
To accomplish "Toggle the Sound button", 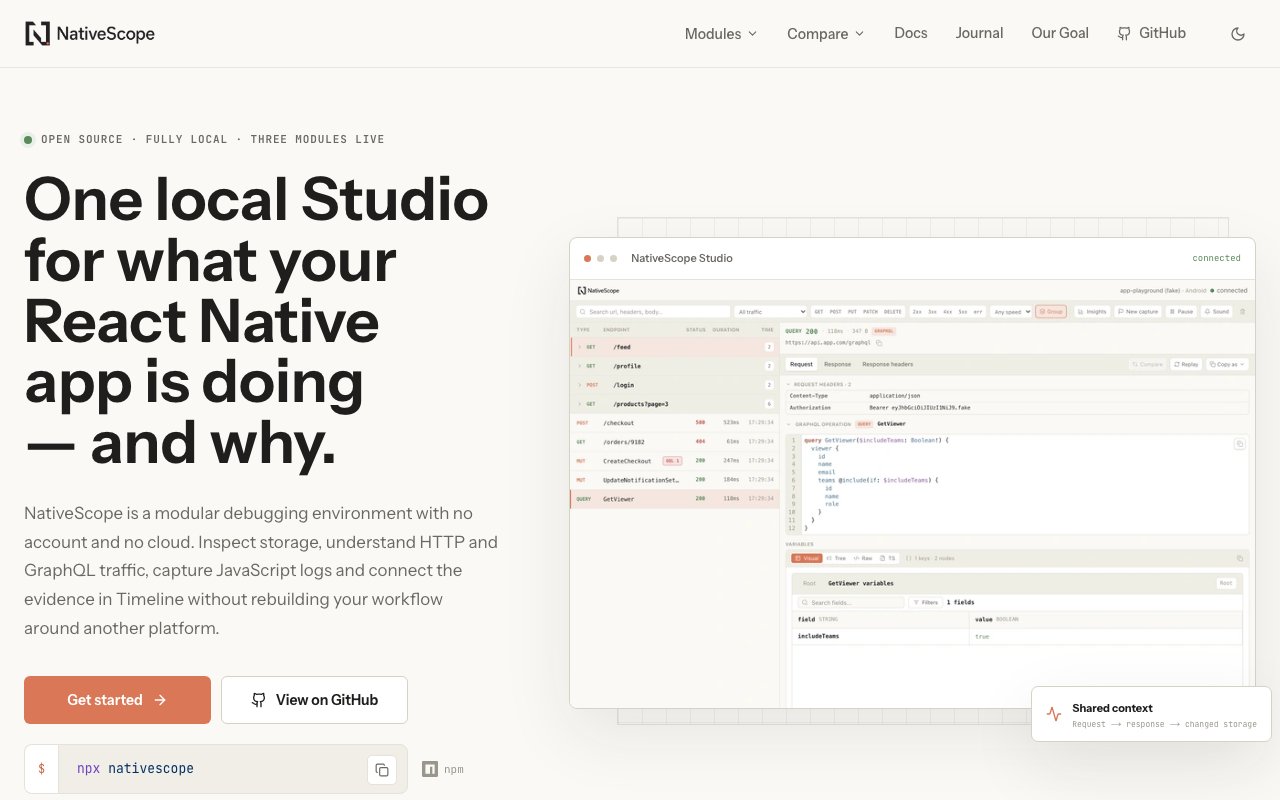I will pos(1217,312).
